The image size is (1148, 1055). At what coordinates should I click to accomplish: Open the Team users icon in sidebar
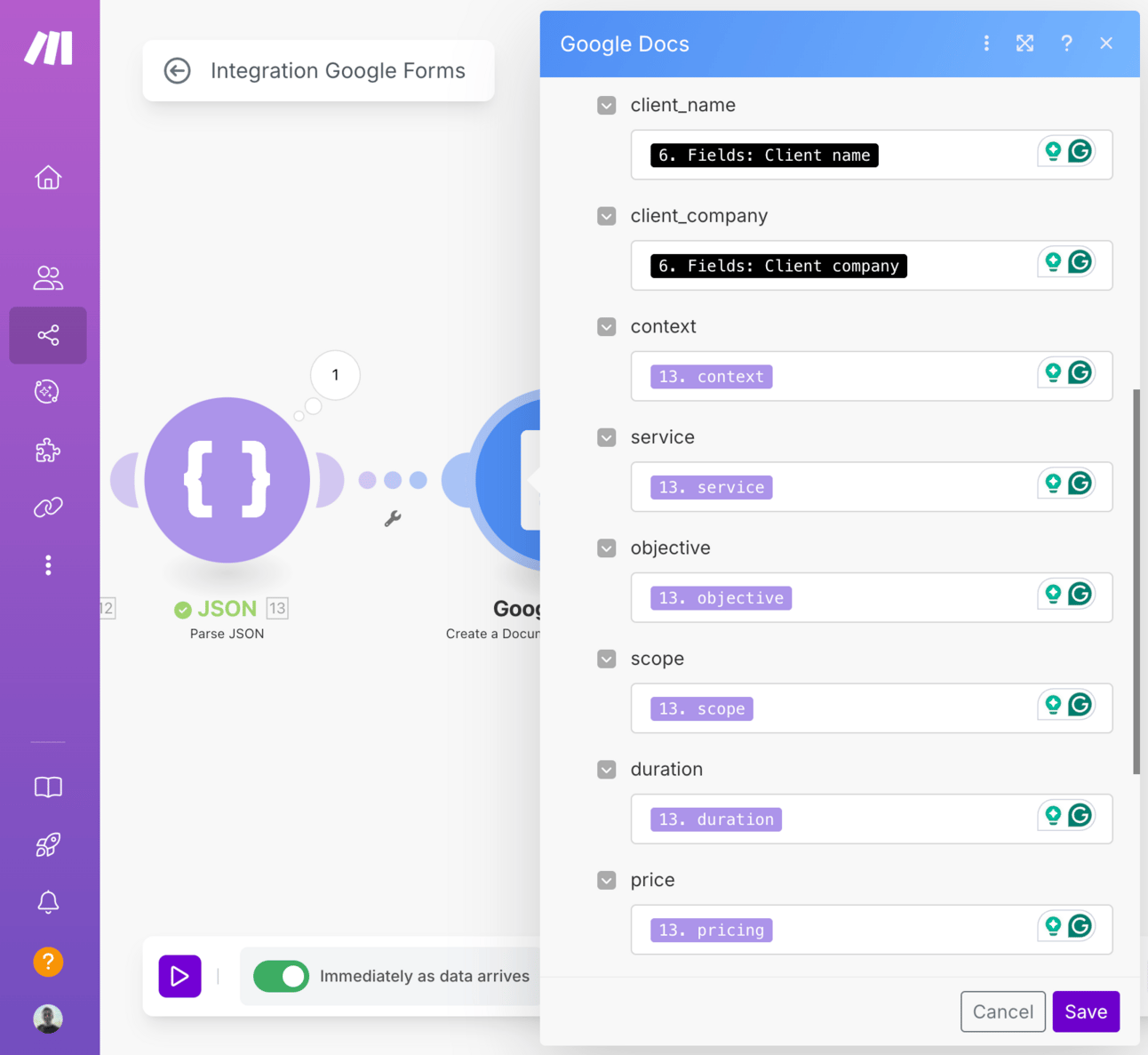48,278
